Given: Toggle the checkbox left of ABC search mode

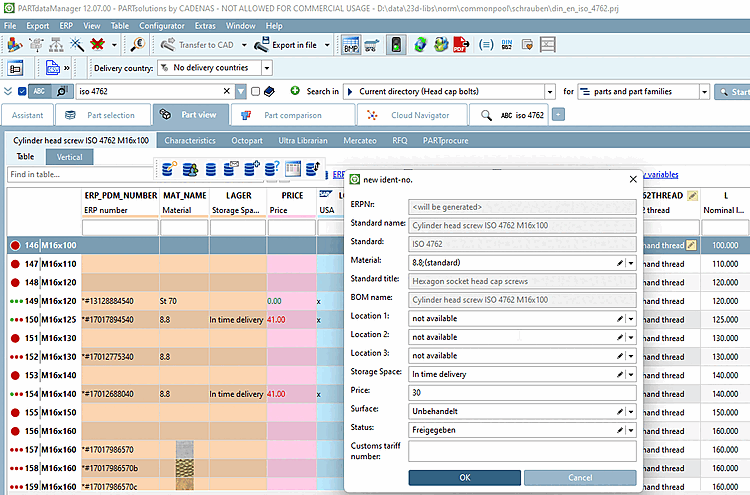Looking at the screenshot, I should (23, 91).
